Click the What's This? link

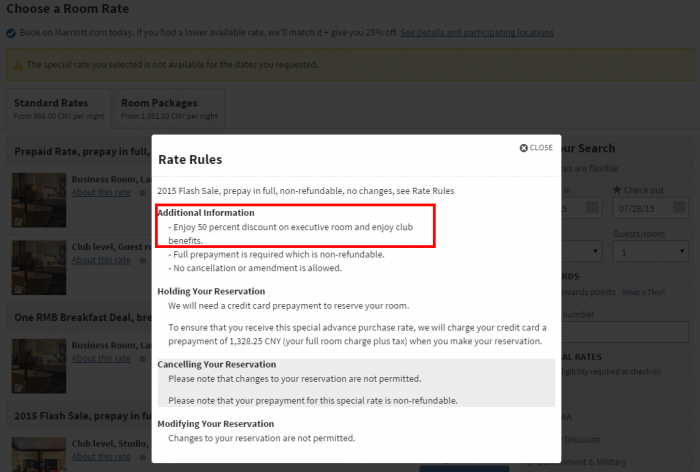pyautogui.click(x=643, y=292)
